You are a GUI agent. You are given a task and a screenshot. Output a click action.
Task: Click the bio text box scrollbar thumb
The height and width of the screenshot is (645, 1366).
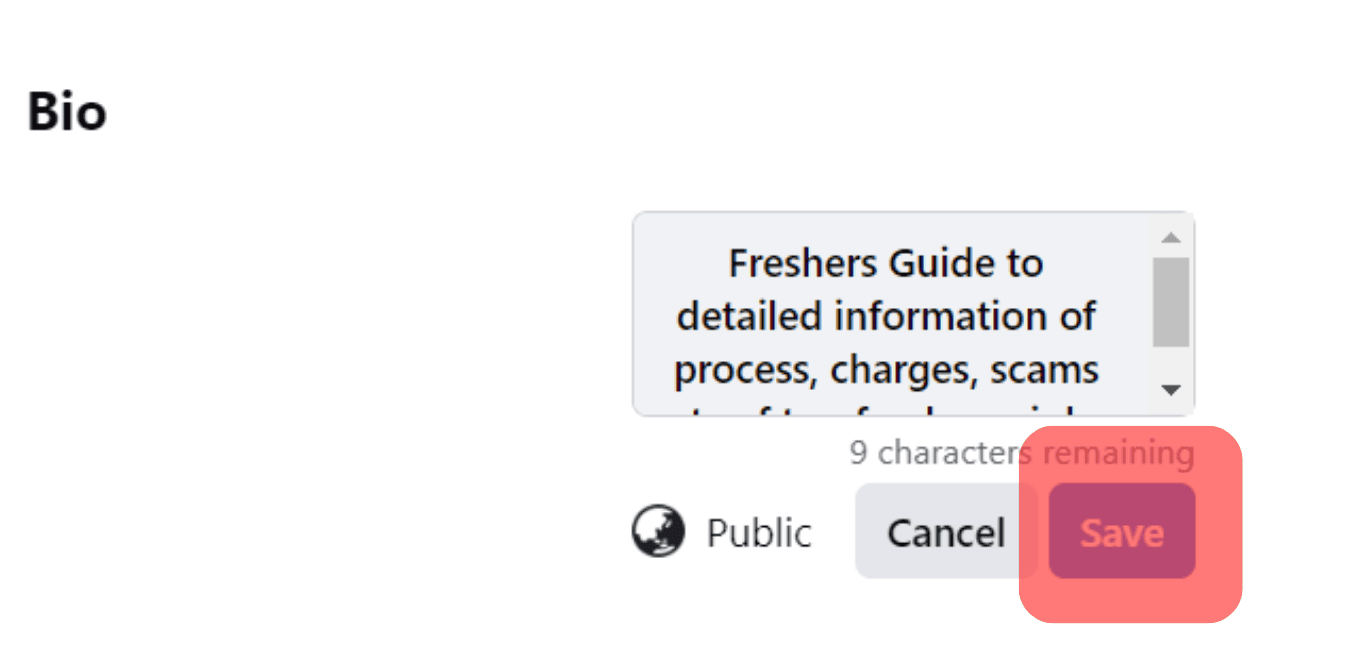(x=1171, y=302)
